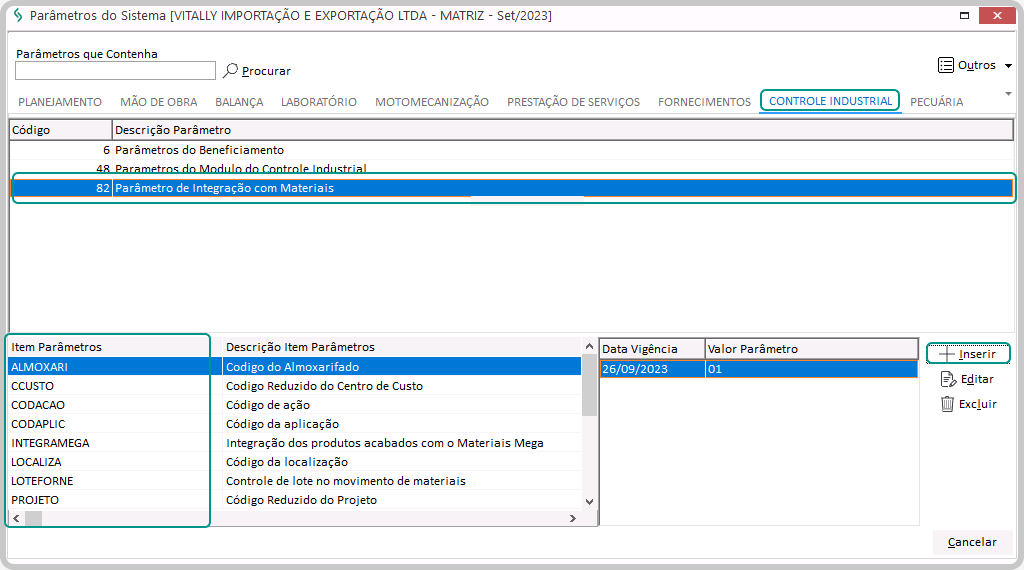Open the LABORATÓRIO tab
This screenshot has height=570, width=1024.
(319, 102)
